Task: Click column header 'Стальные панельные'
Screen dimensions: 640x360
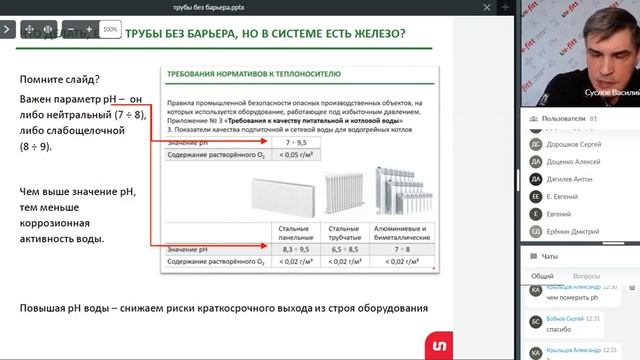Action: coord(296,233)
